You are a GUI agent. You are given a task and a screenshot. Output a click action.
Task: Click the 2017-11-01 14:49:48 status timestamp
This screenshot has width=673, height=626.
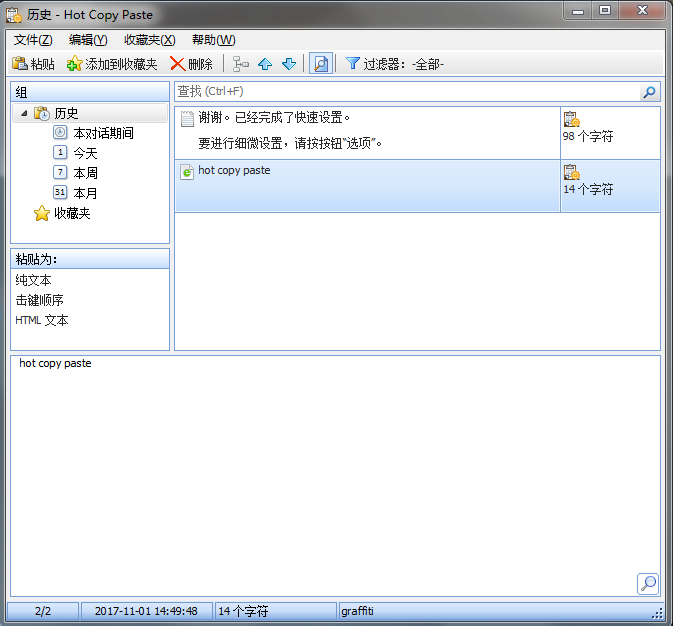click(x=146, y=611)
